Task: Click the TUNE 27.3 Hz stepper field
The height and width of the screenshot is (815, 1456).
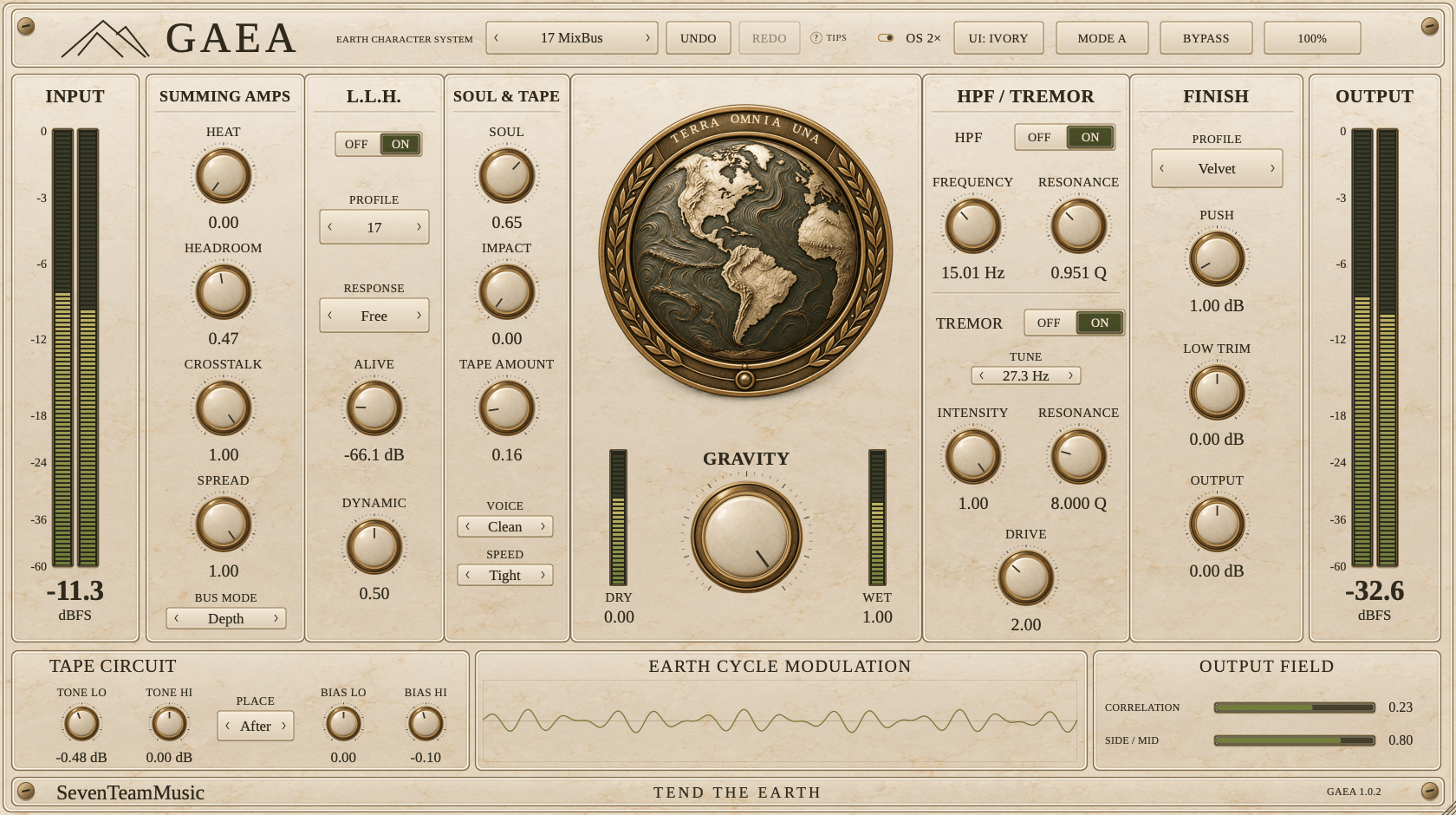Action: click(x=1026, y=375)
